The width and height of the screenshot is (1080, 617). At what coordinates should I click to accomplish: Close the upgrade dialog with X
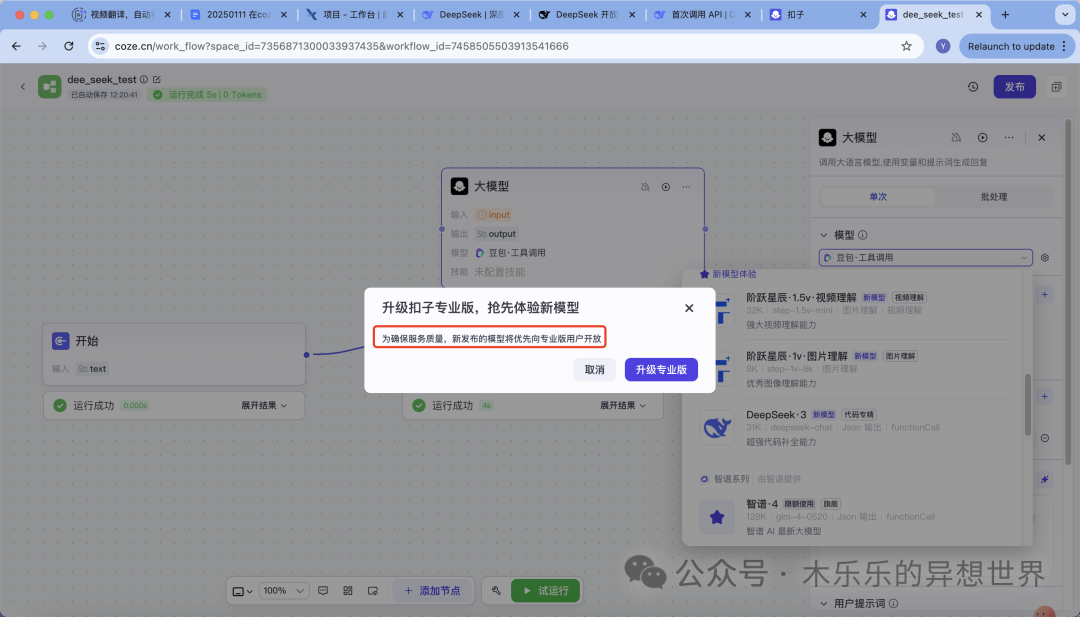coord(689,308)
